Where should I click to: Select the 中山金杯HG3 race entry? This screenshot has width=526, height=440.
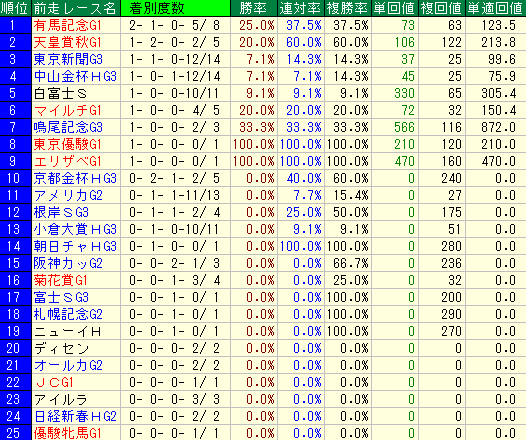pos(75,76)
